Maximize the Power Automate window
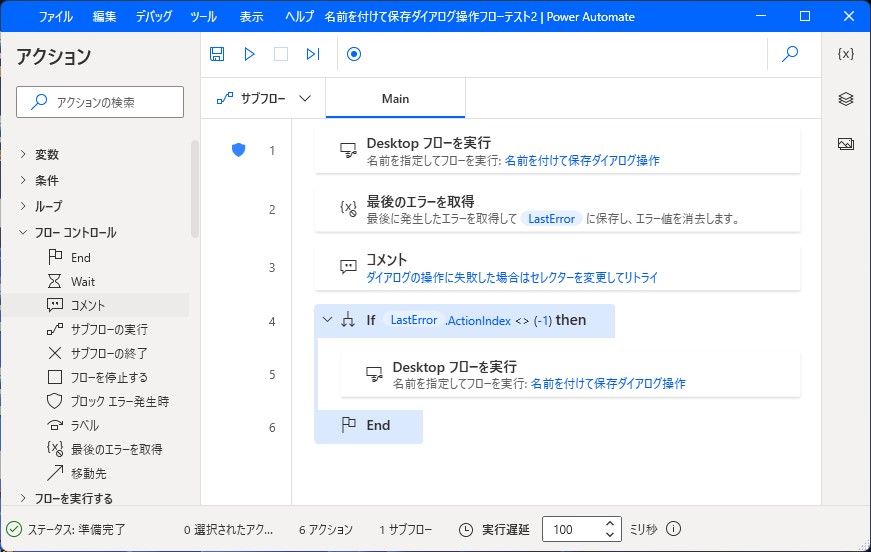The height and width of the screenshot is (552, 871). tap(804, 16)
